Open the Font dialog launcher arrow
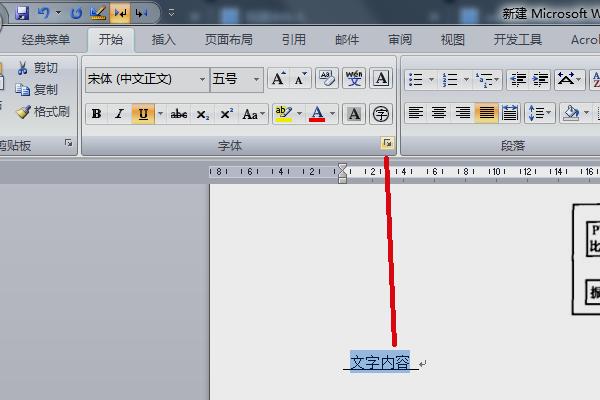The height and width of the screenshot is (400, 600). [387, 143]
